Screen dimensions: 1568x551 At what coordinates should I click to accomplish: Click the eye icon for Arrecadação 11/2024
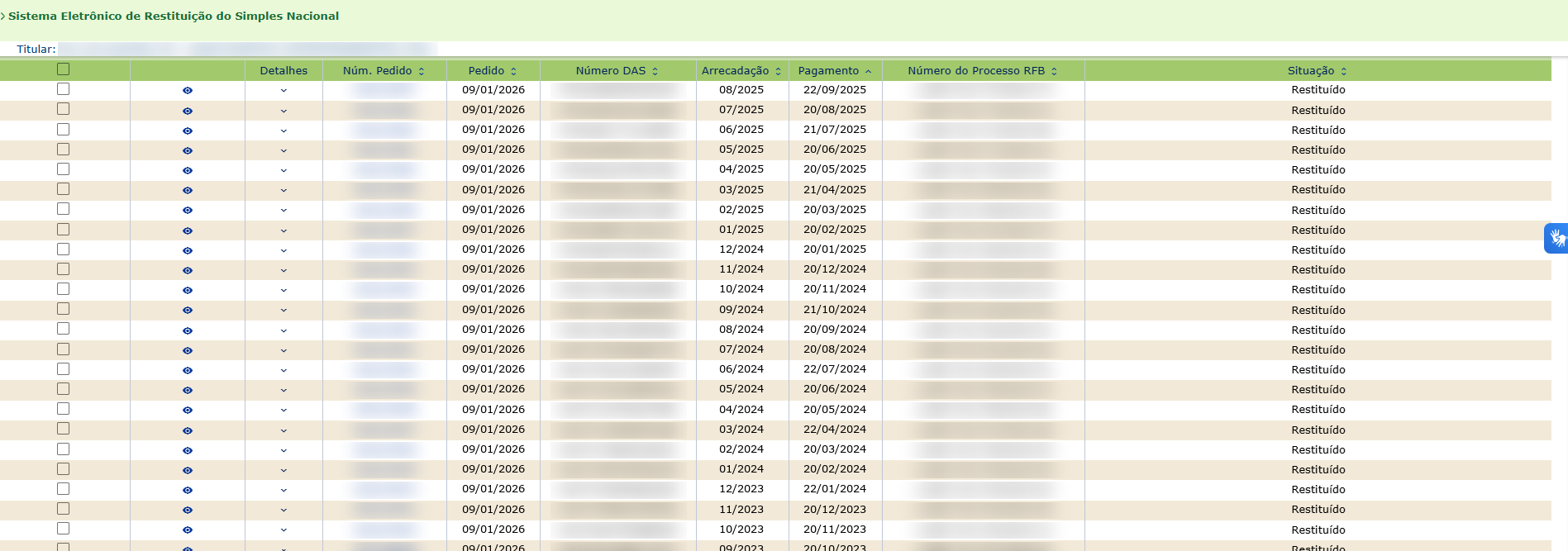188,270
